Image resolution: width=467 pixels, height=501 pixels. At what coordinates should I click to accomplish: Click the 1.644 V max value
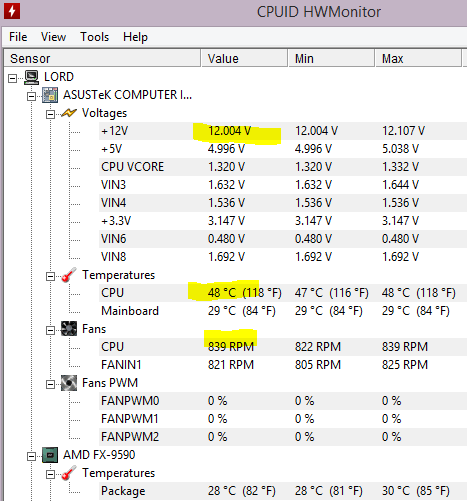click(400, 185)
